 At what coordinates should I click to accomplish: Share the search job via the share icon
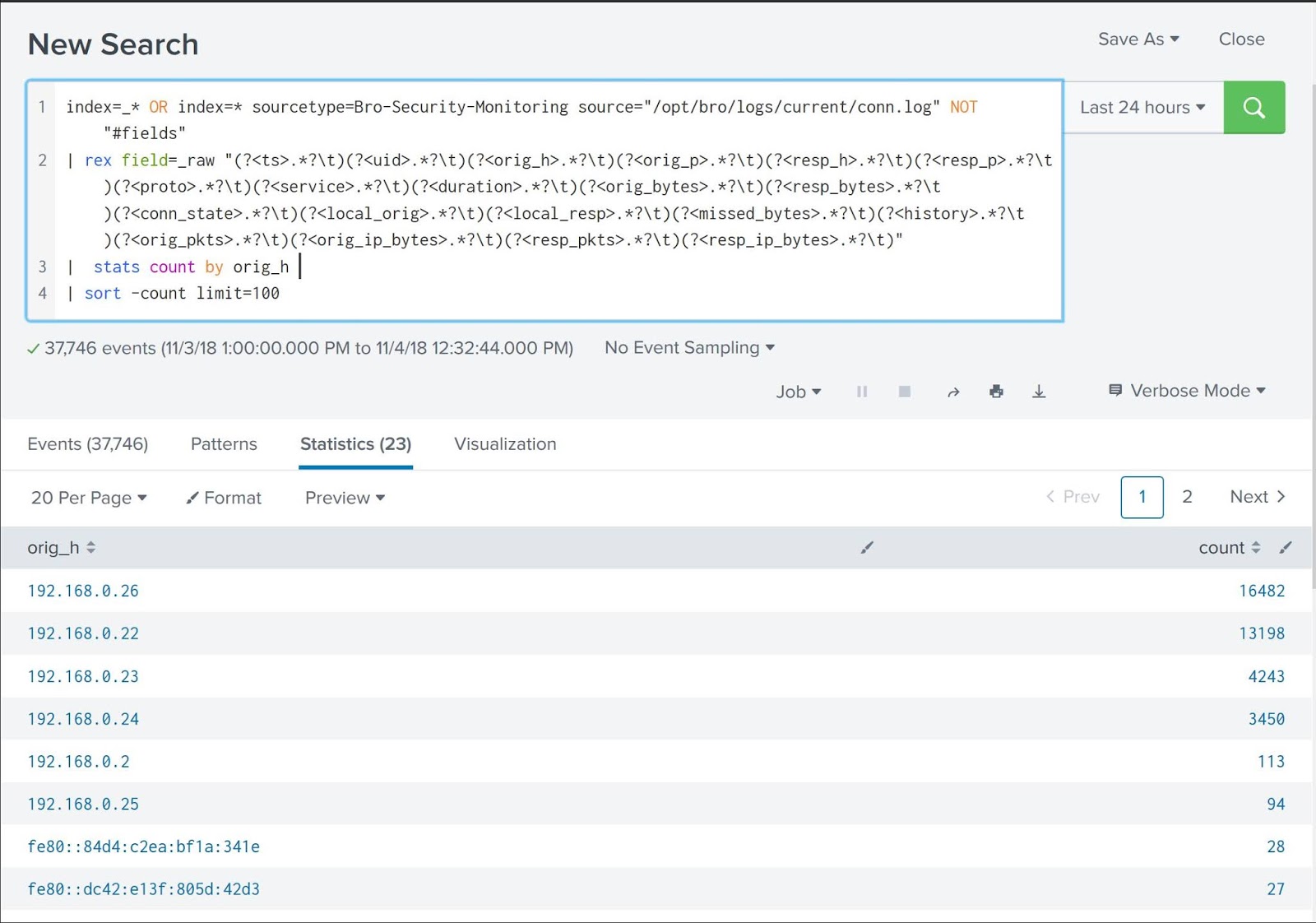point(953,392)
